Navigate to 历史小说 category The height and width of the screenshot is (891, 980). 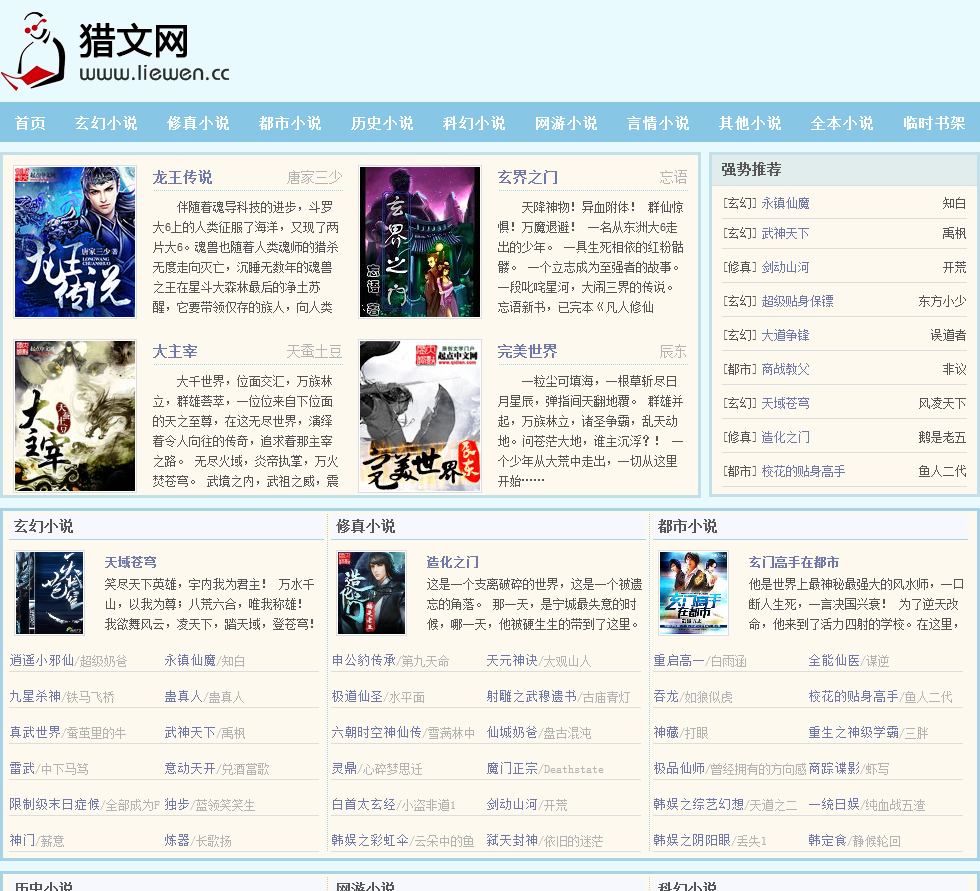pos(382,123)
